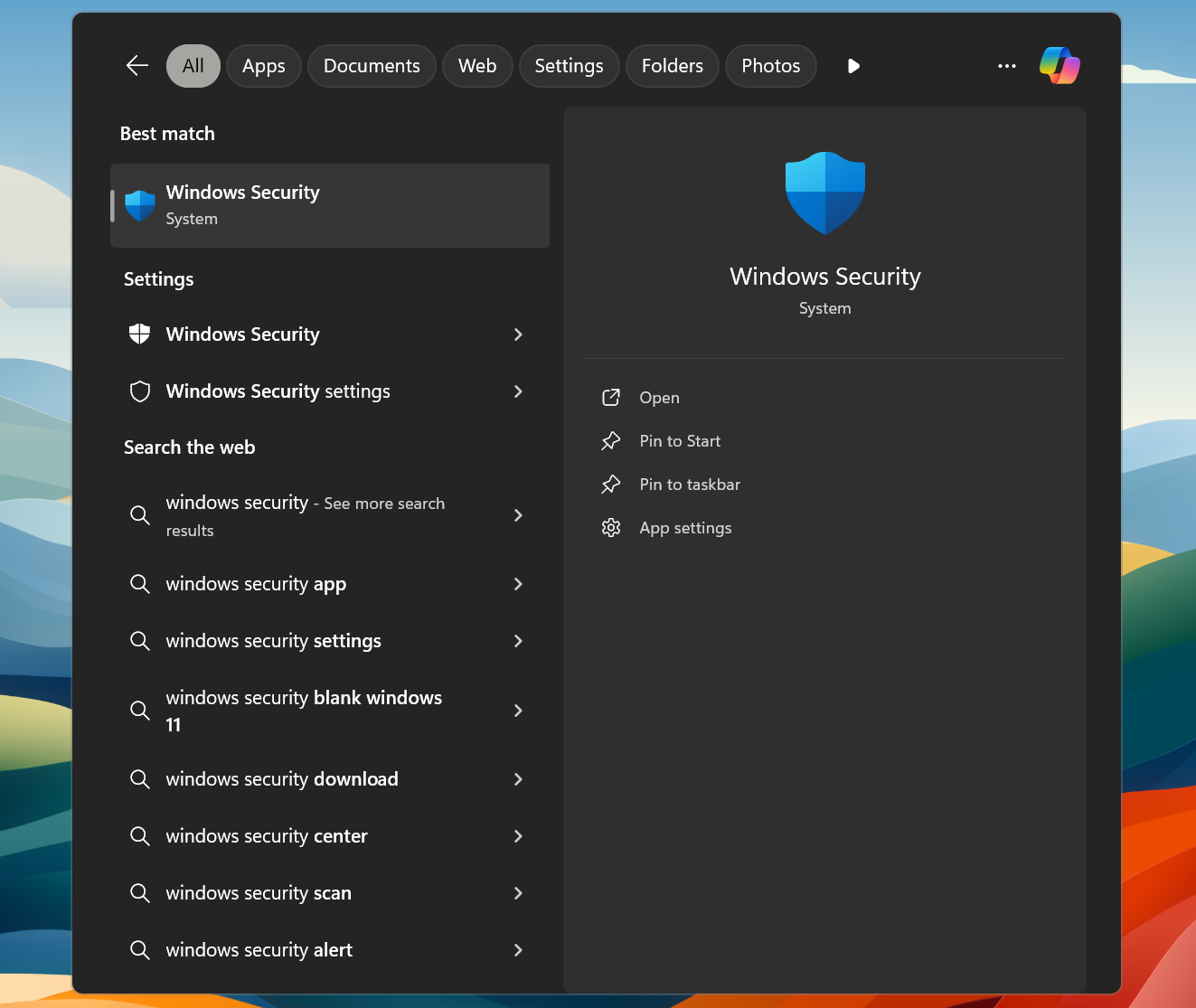The image size is (1196, 1008).
Task: Select the 'windows security app' suggestion text
Action: tap(256, 584)
